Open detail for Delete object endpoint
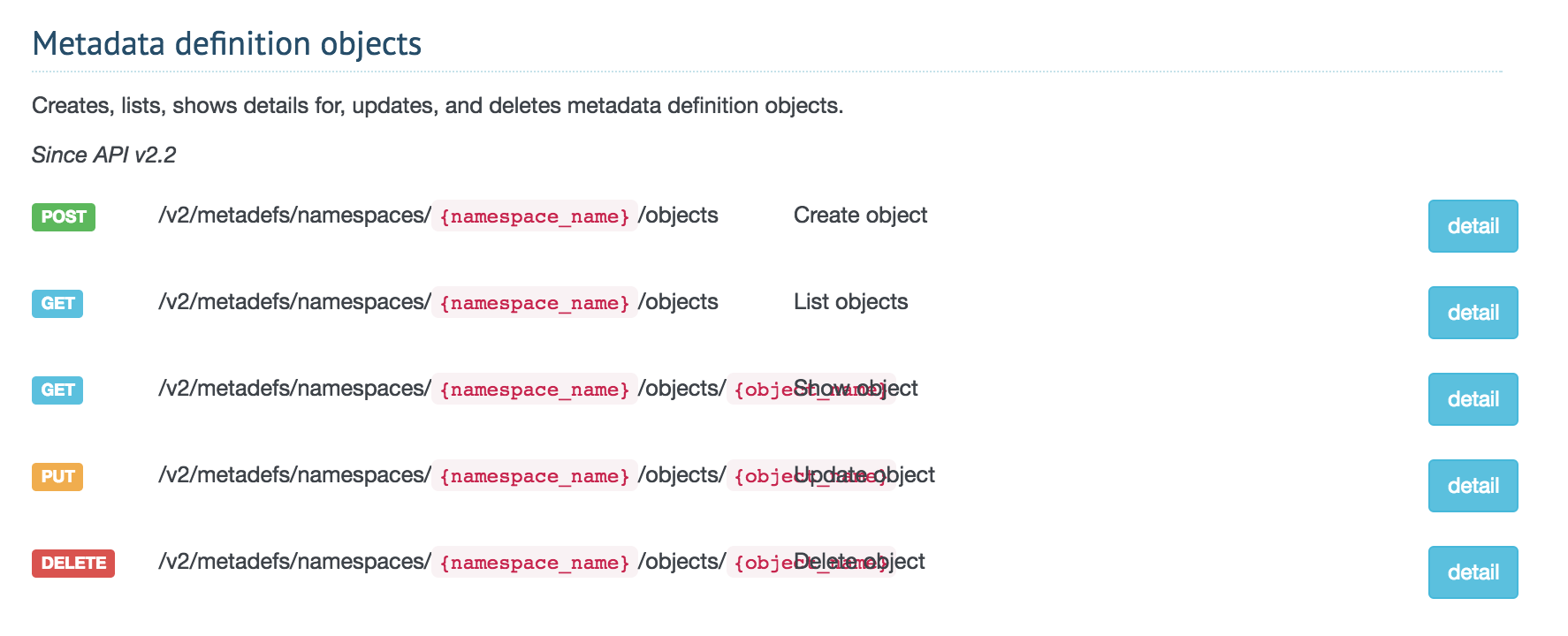The width and height of the screenshot is (1568, 636). (x=1473, y=572)
